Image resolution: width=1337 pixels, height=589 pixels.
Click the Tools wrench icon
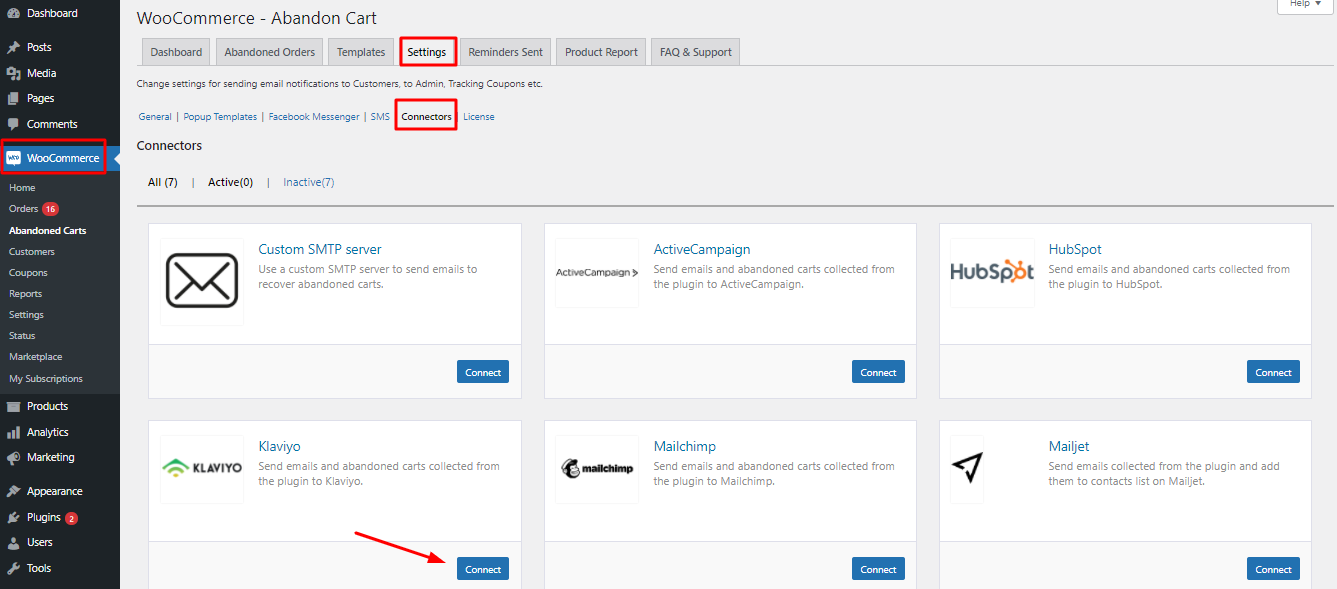point(13,568)
